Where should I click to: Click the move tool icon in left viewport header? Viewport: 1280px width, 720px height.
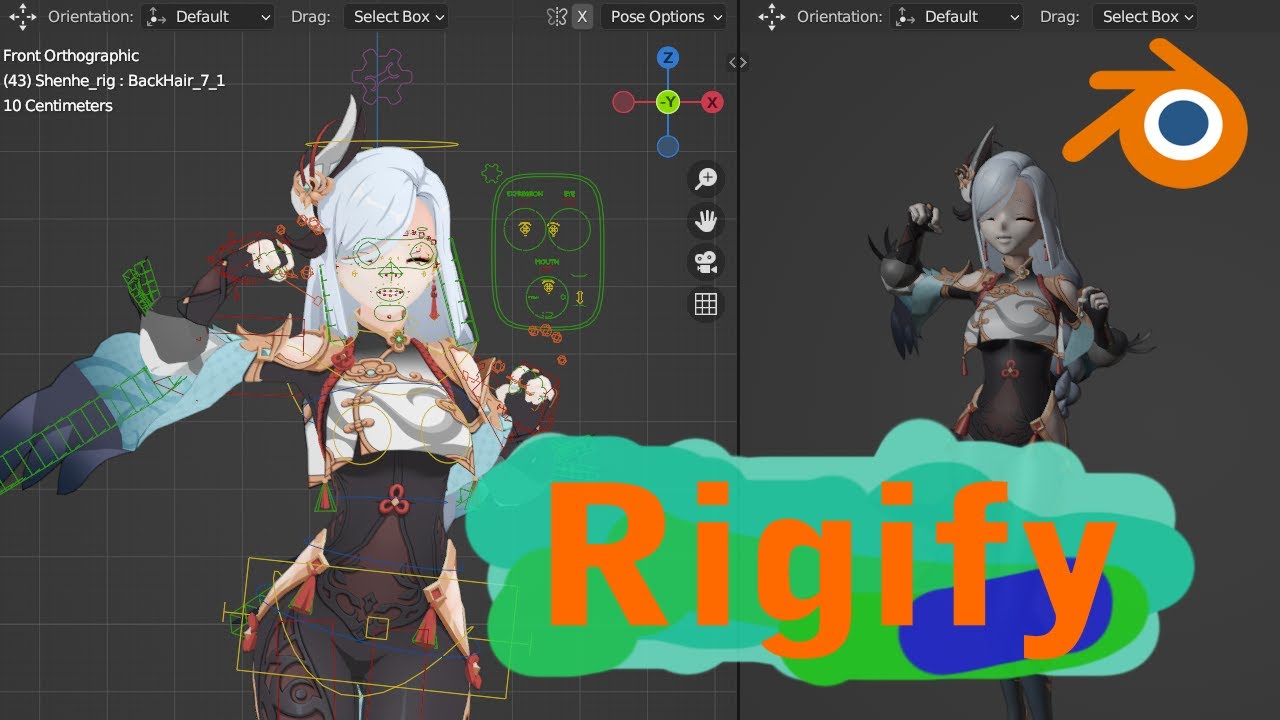click(22, 17)
